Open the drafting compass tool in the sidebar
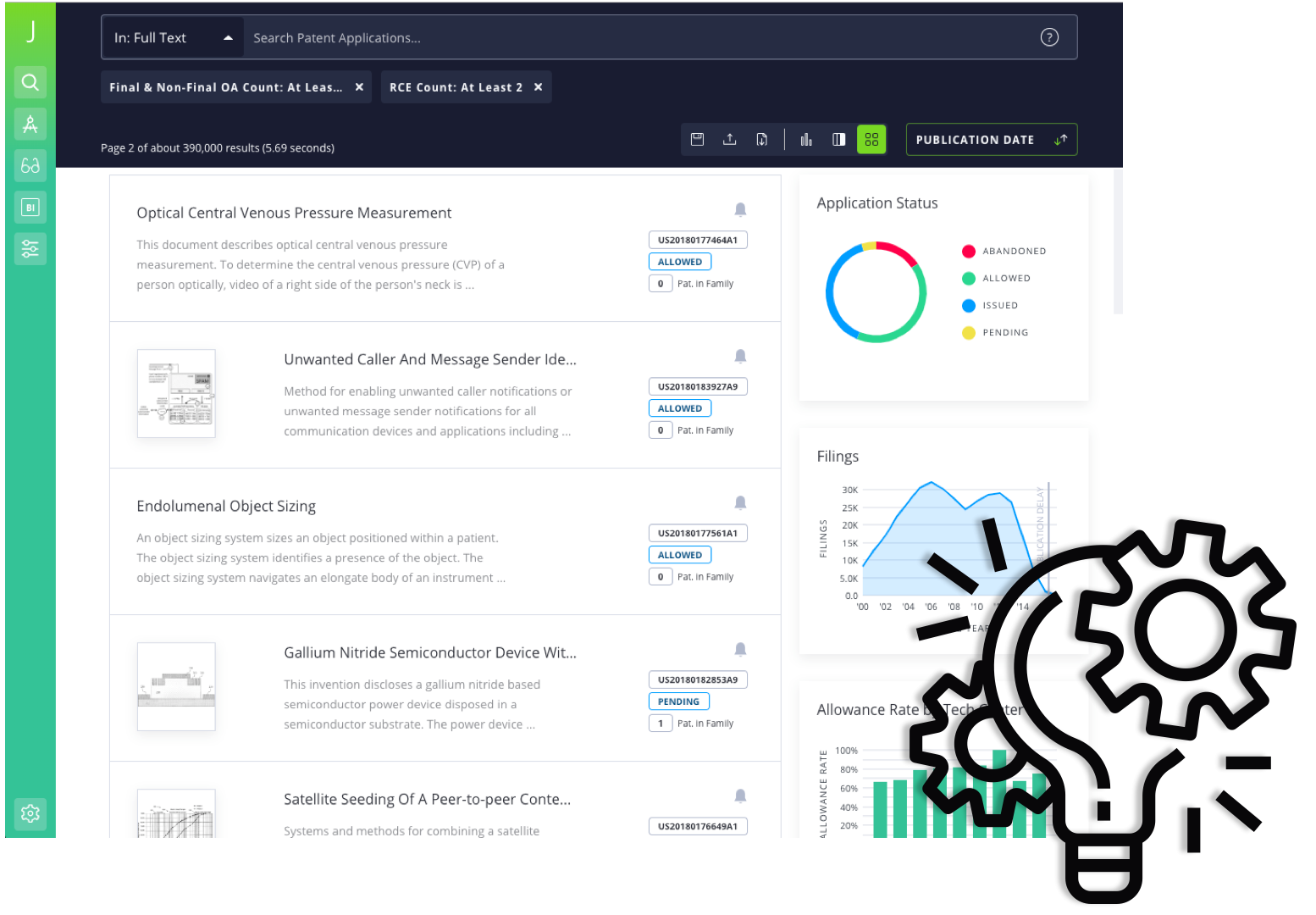Viewport: 1316px width, 915px height. click(x=30, y=124)
